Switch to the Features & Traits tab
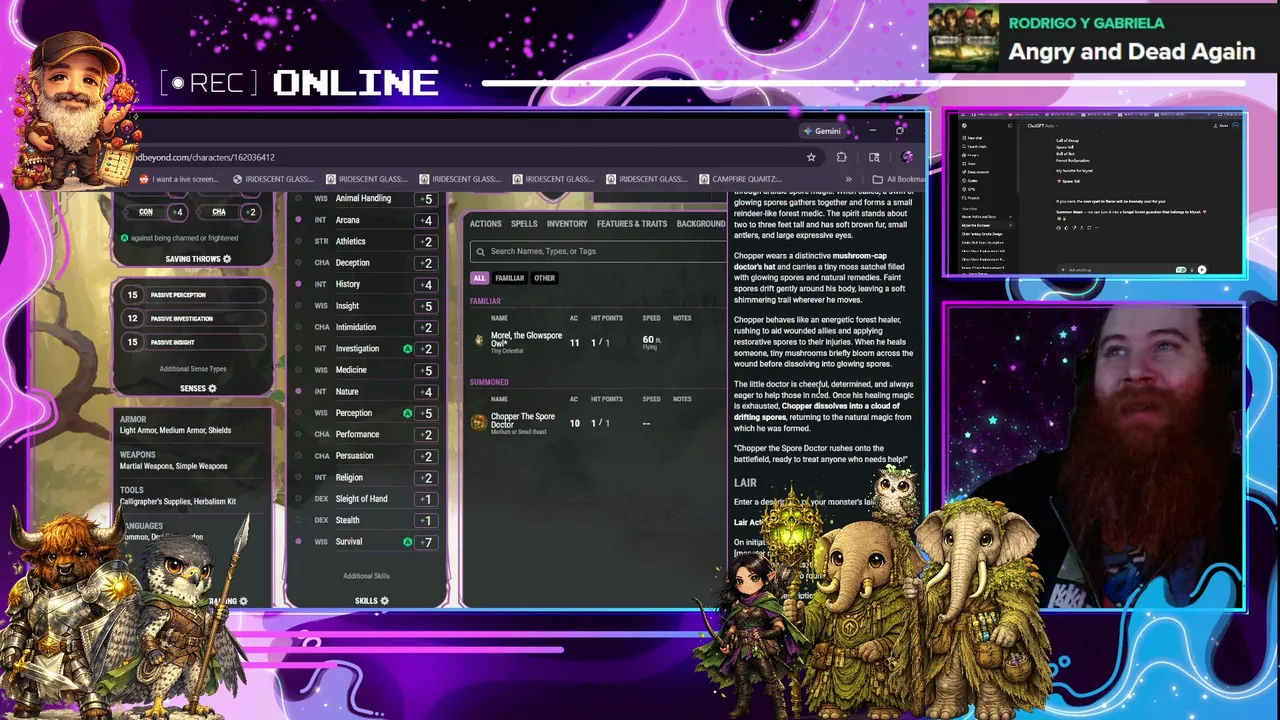 coord(632,224)
